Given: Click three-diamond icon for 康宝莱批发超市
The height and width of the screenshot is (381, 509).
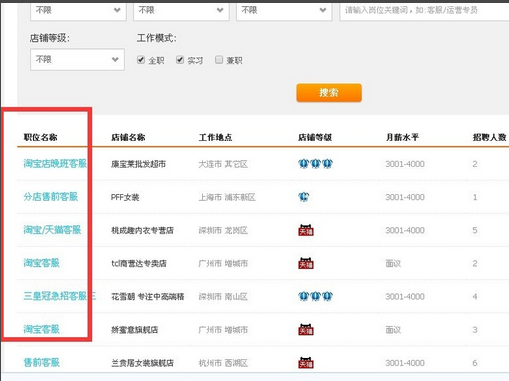Looking at the screenshot, I should [x=315, y=164].
